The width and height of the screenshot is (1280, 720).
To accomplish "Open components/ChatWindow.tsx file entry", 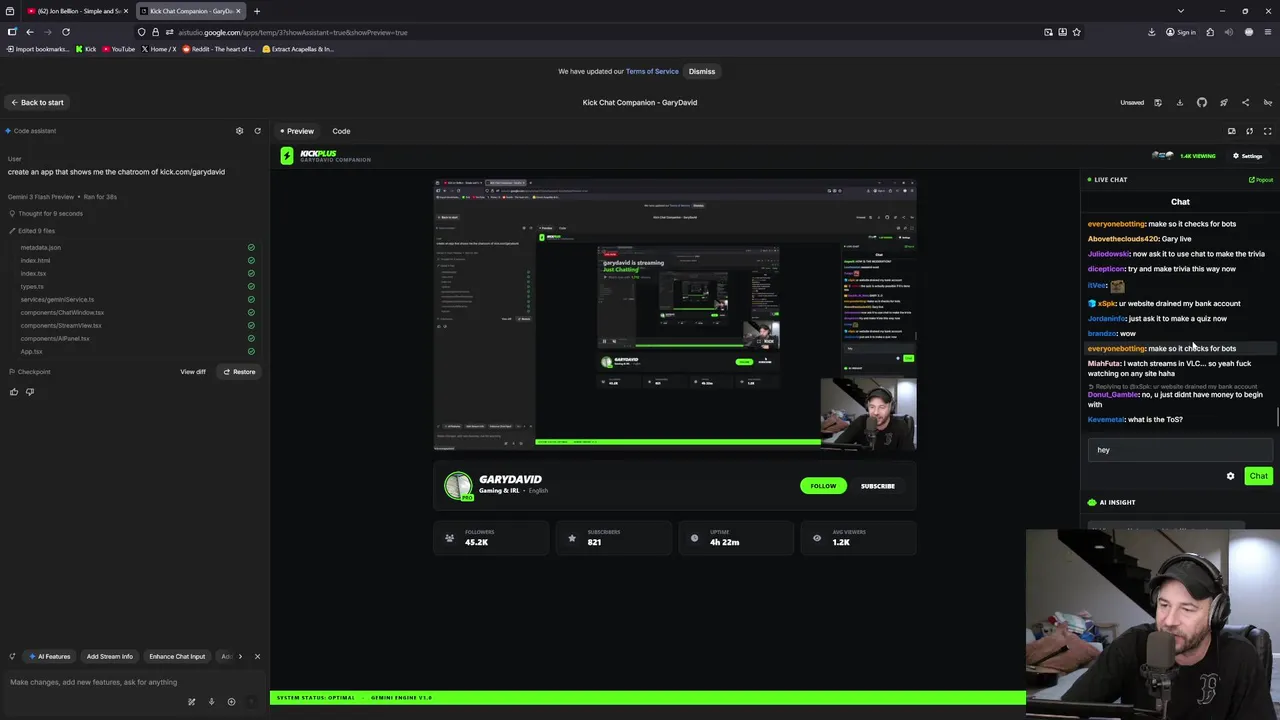I will pos(62,312).
